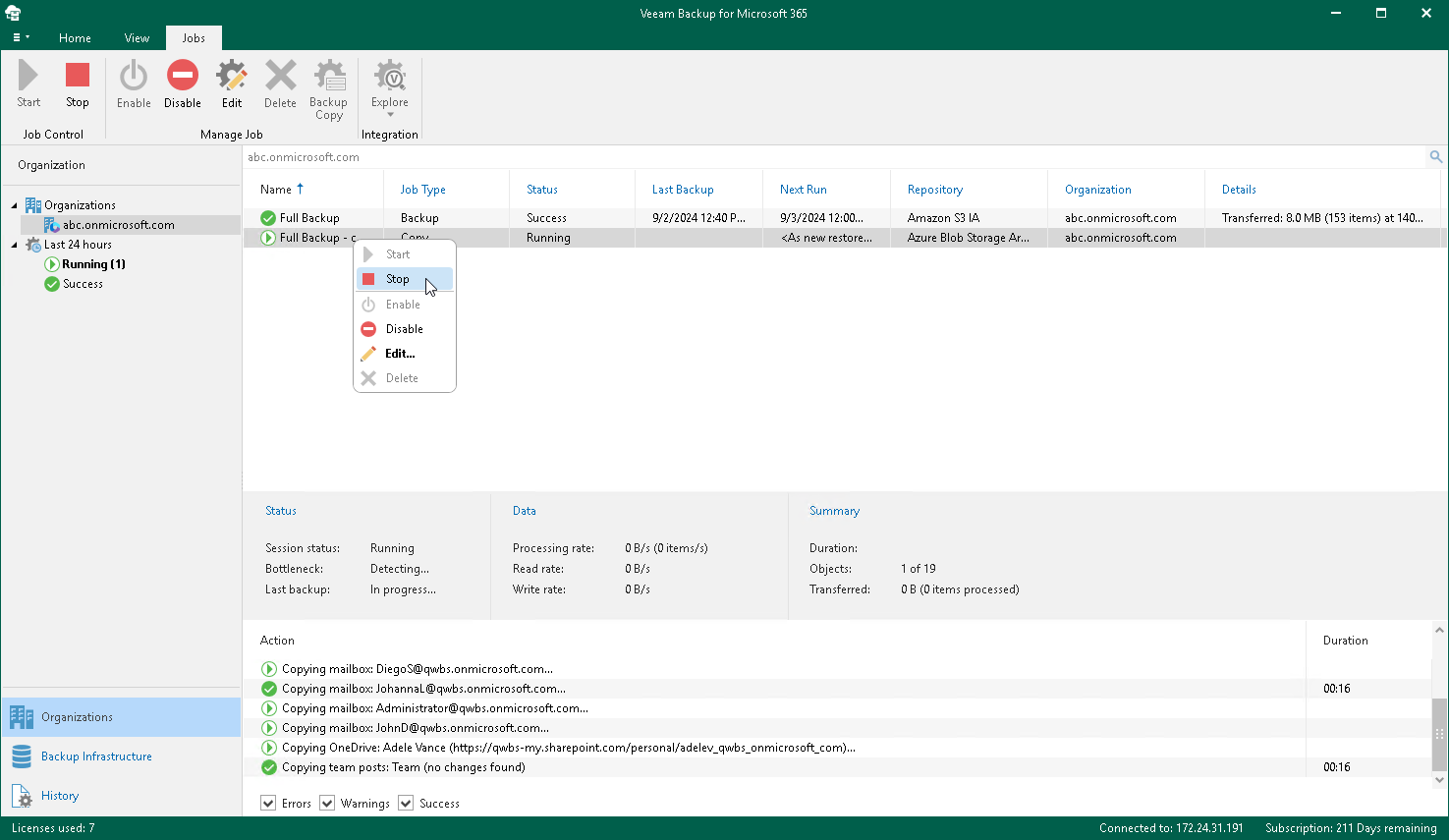This screenshot has width=1449, height=840.
Task: Click the action log scrollbar up arrow
Action: [1439, 630]
